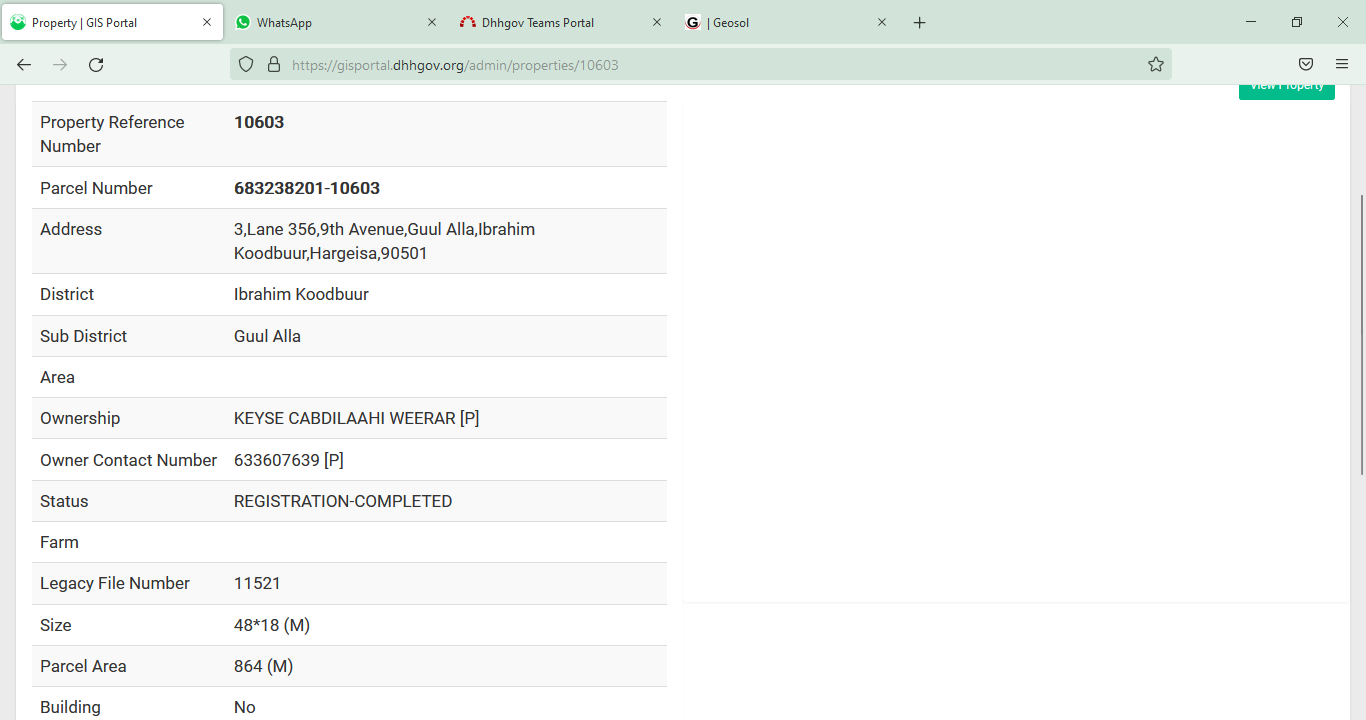The height and width of the screenshot is (720, 1366).
Task: Close the Dhhgov Teams Portal tab
Action: pyautogui.click(x=657, y=22)
